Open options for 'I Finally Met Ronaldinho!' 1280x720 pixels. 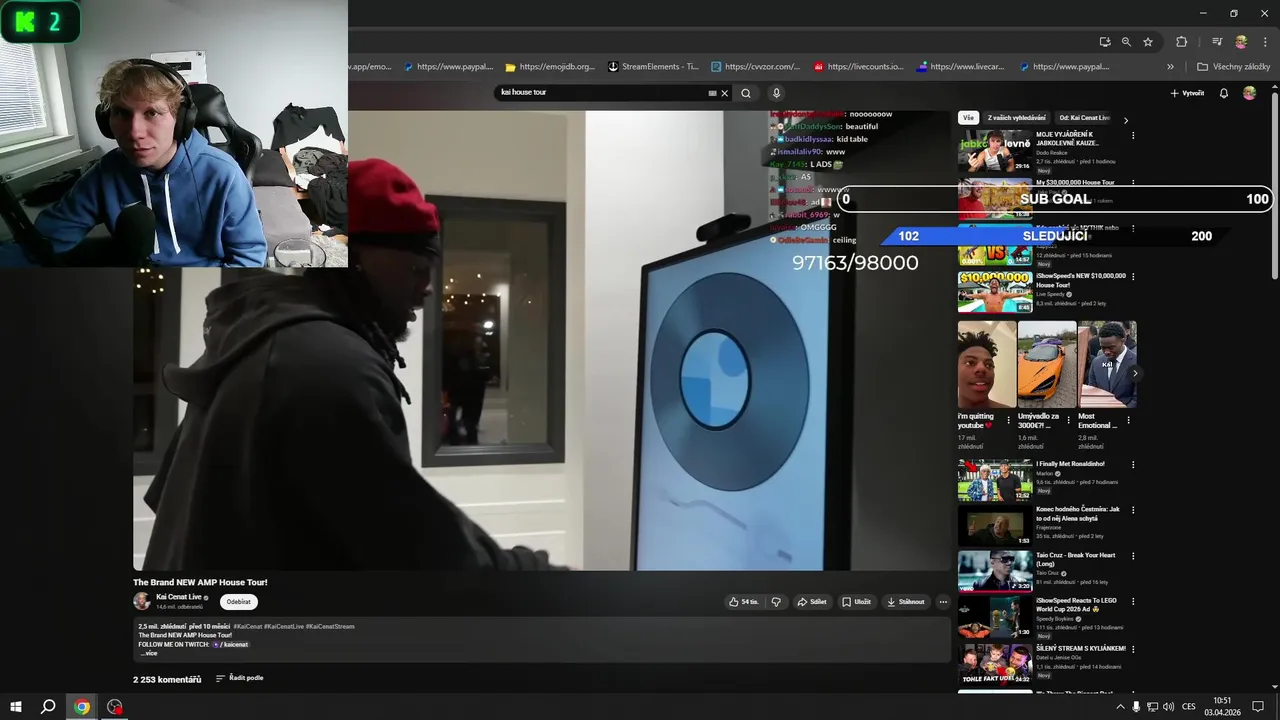tap(1132, 465)
